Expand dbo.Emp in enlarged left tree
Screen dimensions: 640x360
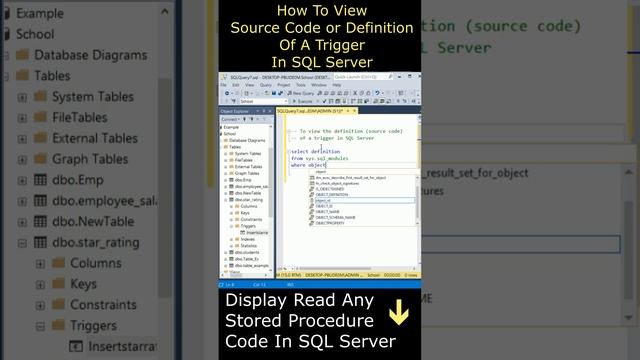[22, 180]
